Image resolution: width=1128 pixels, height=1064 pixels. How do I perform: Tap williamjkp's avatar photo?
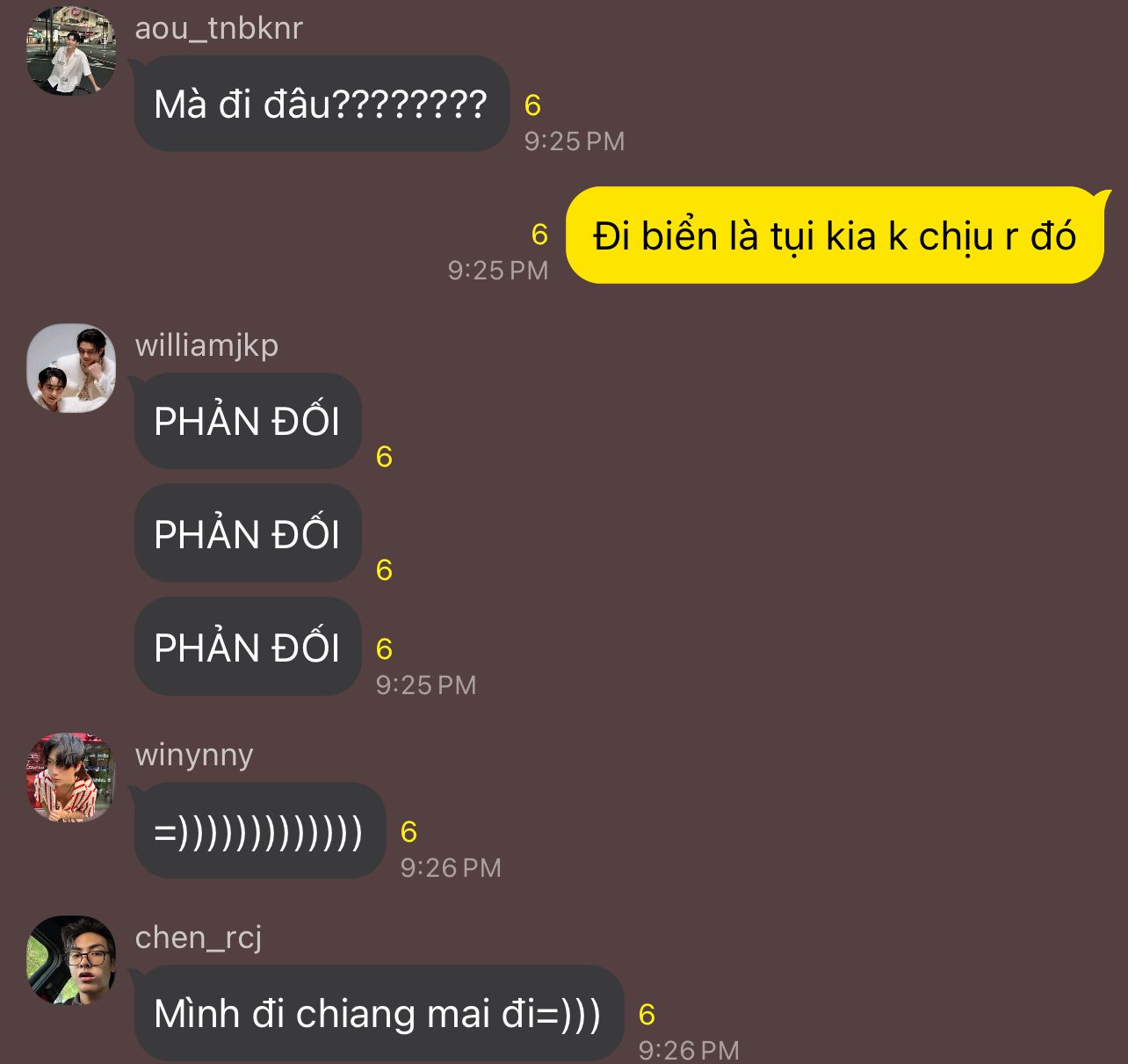(x=71, y=368)
